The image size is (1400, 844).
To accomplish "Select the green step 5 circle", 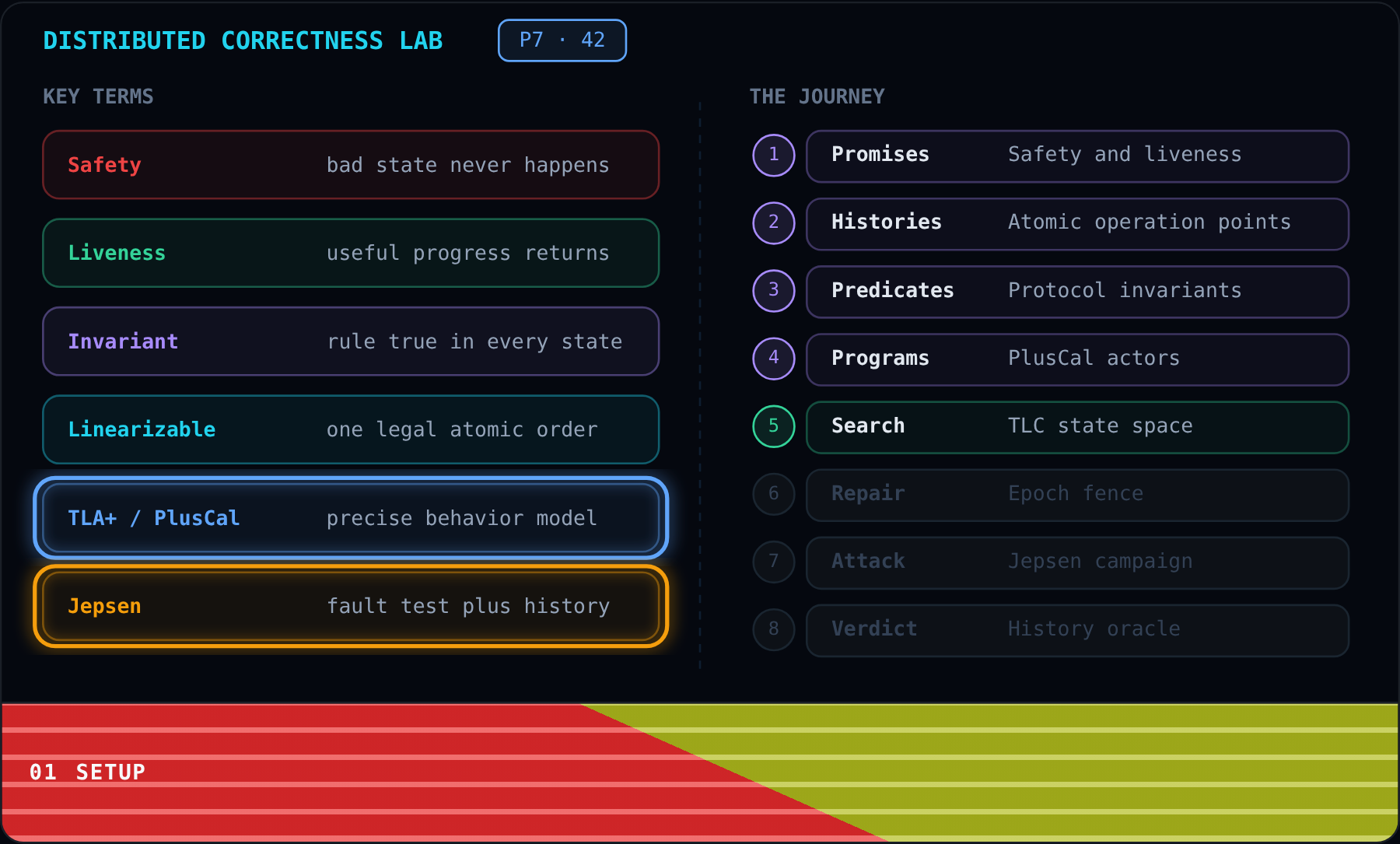I will point(774,426).
